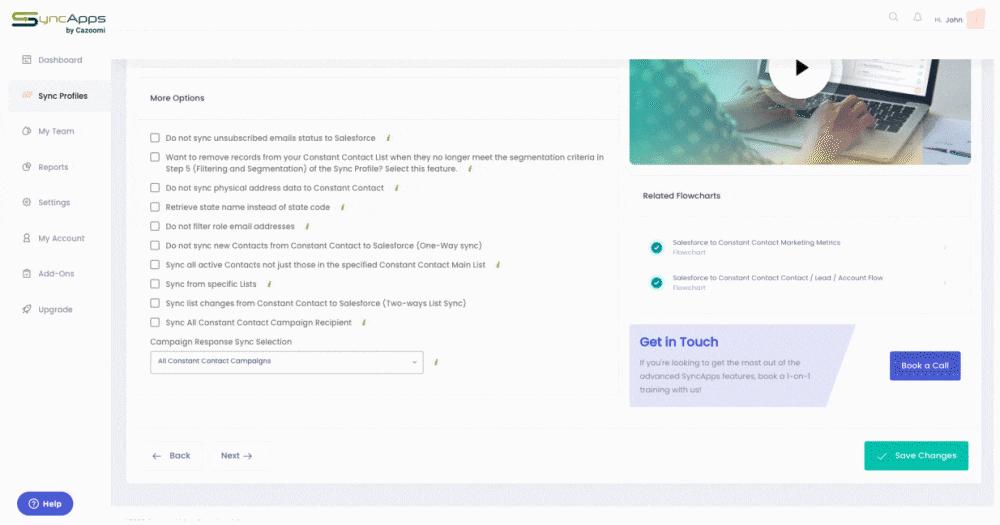
Task: Open John's user avatar
Action: point(976,19)
